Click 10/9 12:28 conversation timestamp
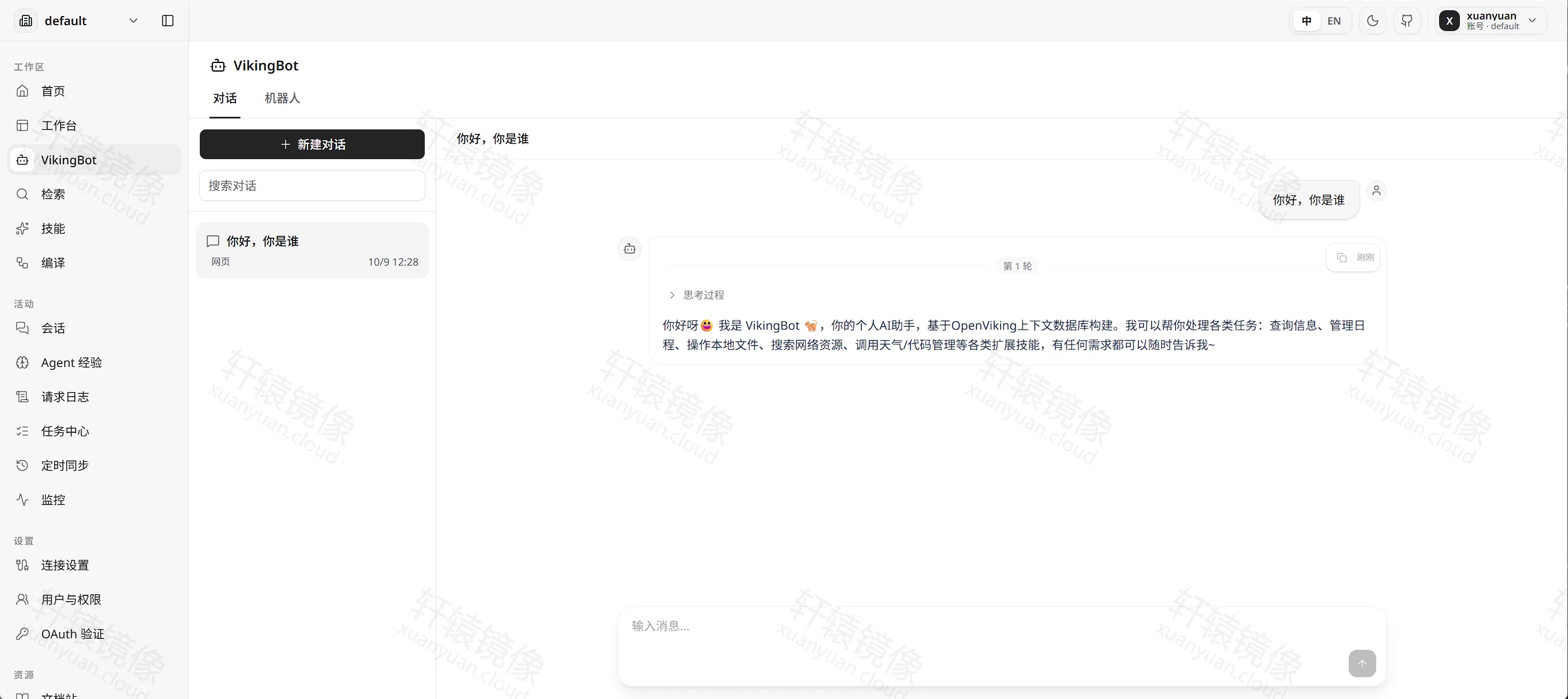This screenshot has height=699, width=1568. point(393,262)
